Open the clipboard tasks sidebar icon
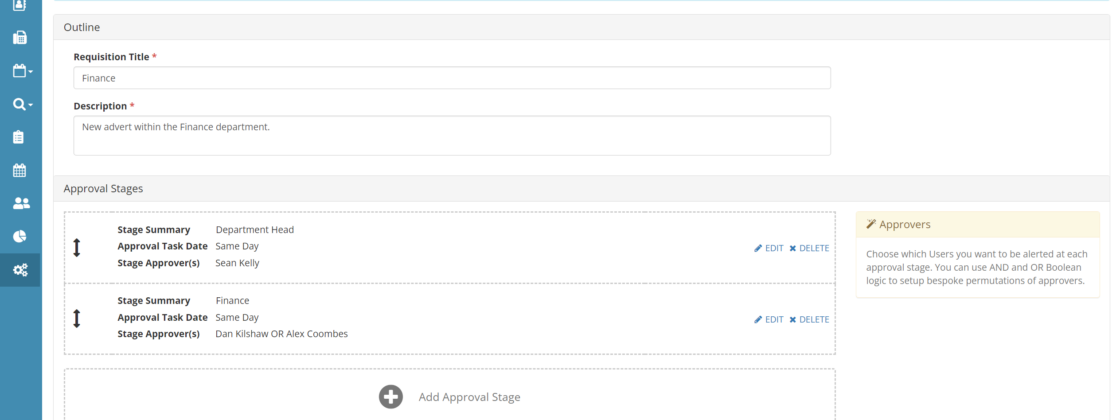 click(x=20, y=137)
